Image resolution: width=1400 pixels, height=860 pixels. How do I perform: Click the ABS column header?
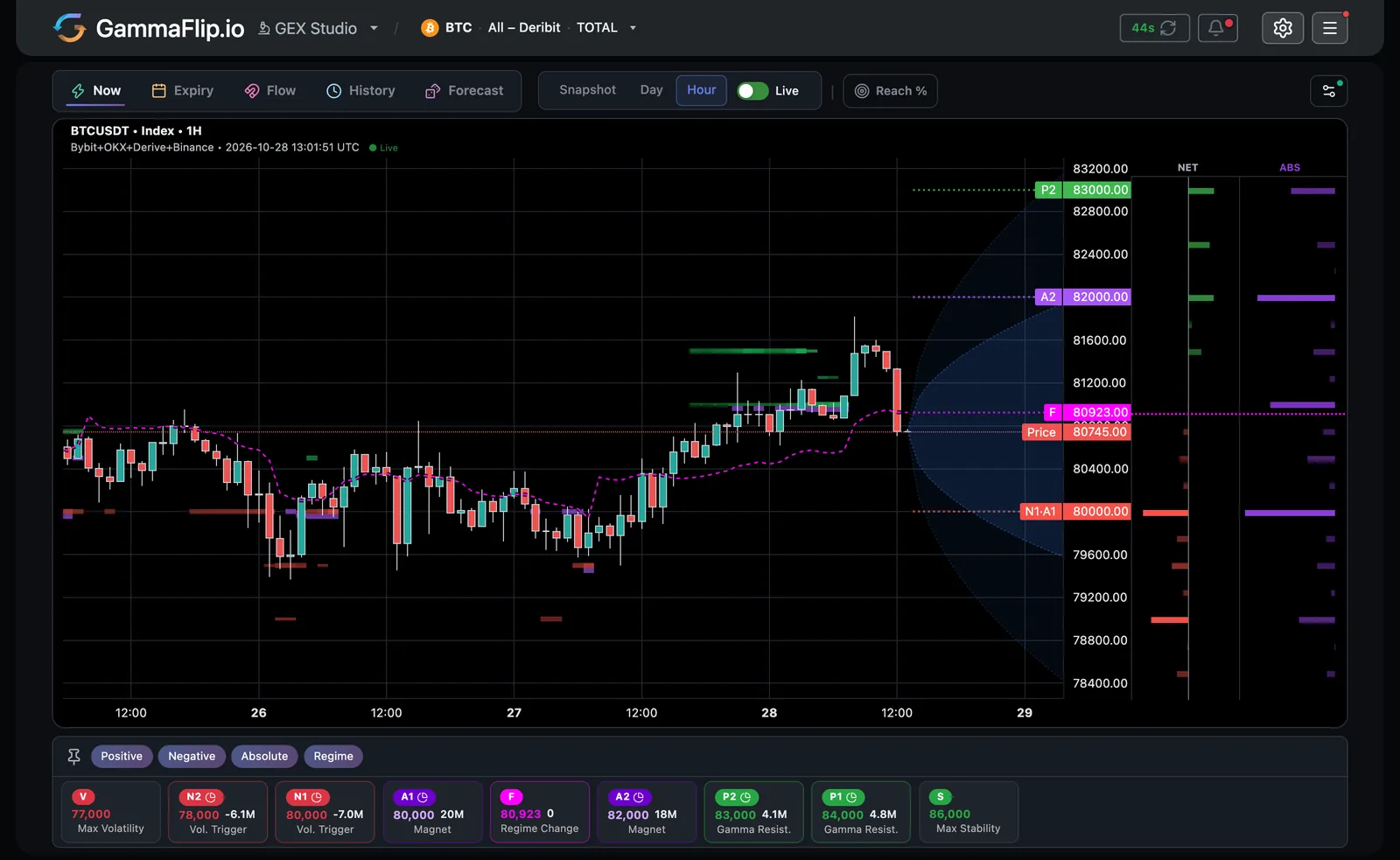pos(1290,168)
